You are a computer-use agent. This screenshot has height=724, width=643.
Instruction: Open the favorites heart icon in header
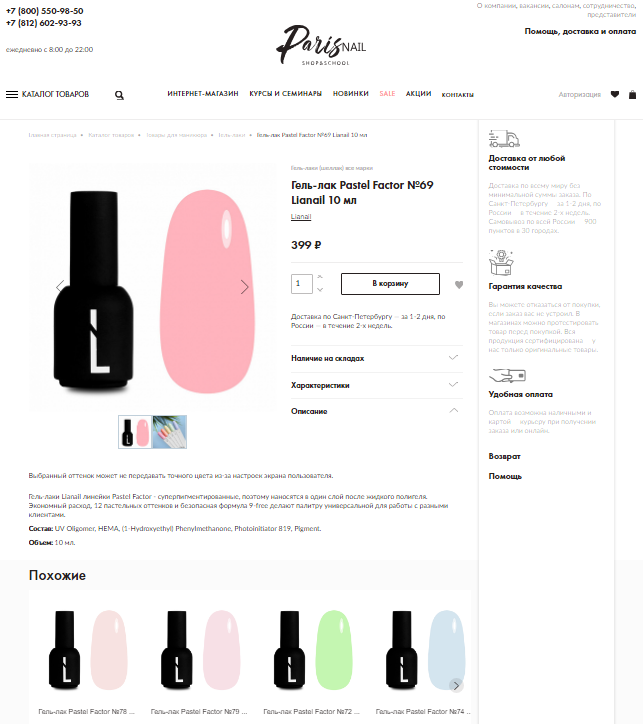[x=614, y=94]
